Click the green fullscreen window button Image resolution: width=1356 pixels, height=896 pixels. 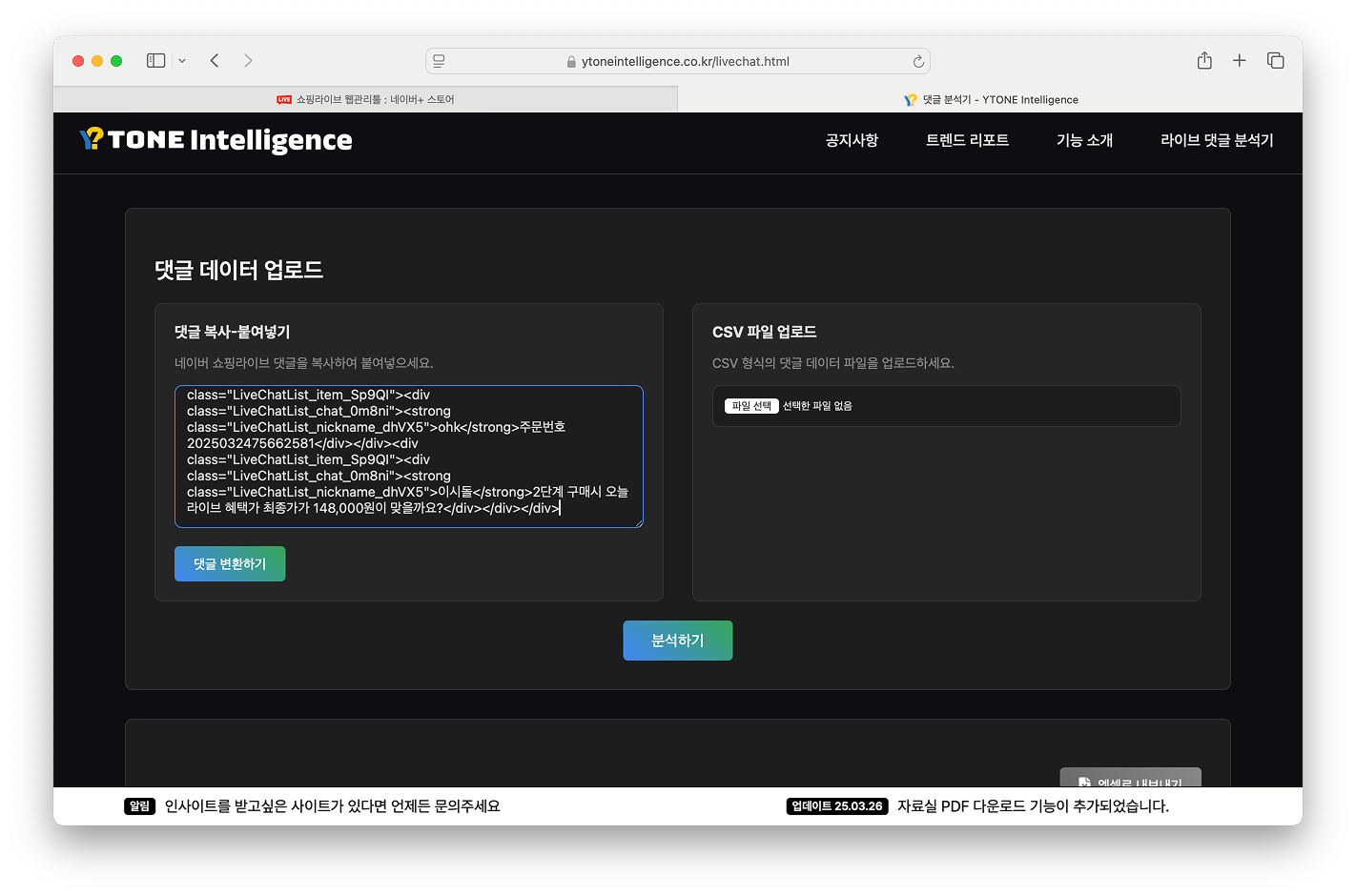[116, 61]
